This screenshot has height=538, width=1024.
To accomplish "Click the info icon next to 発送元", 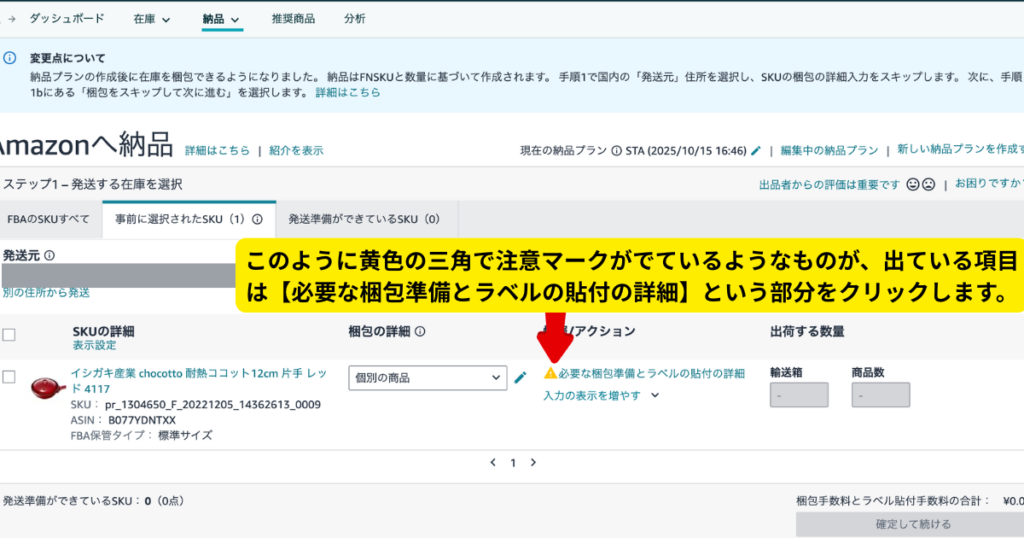I will pyautogui.click(x=49, y=255).
